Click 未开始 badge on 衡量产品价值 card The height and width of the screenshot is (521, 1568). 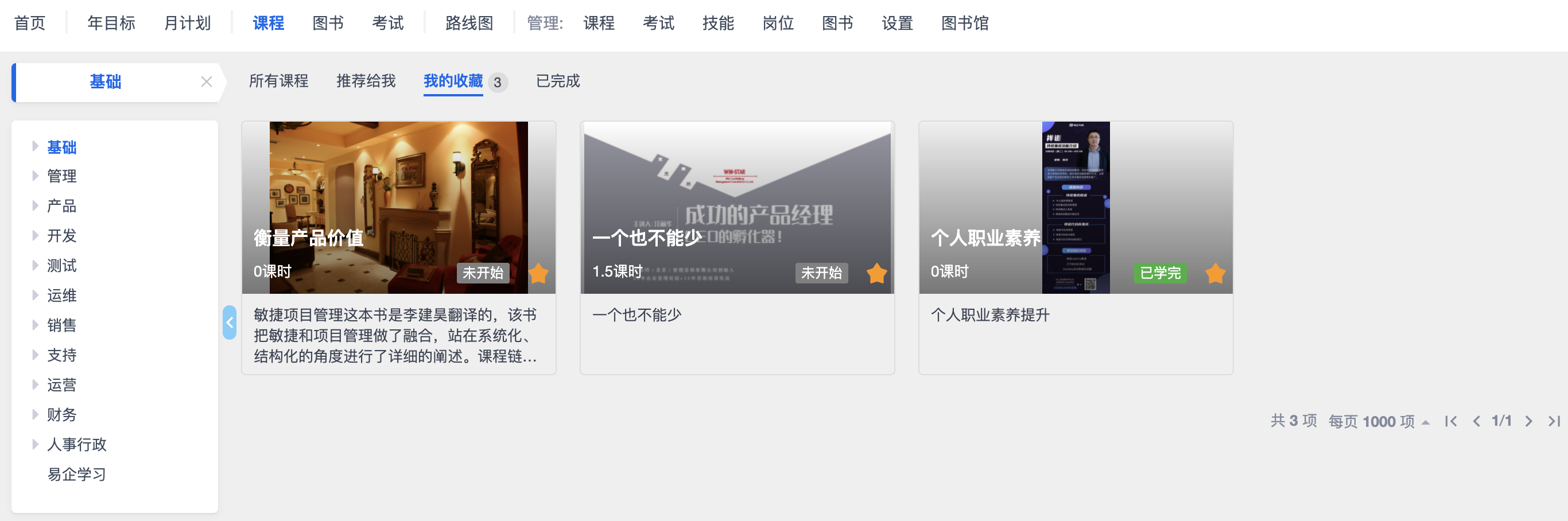483,273
